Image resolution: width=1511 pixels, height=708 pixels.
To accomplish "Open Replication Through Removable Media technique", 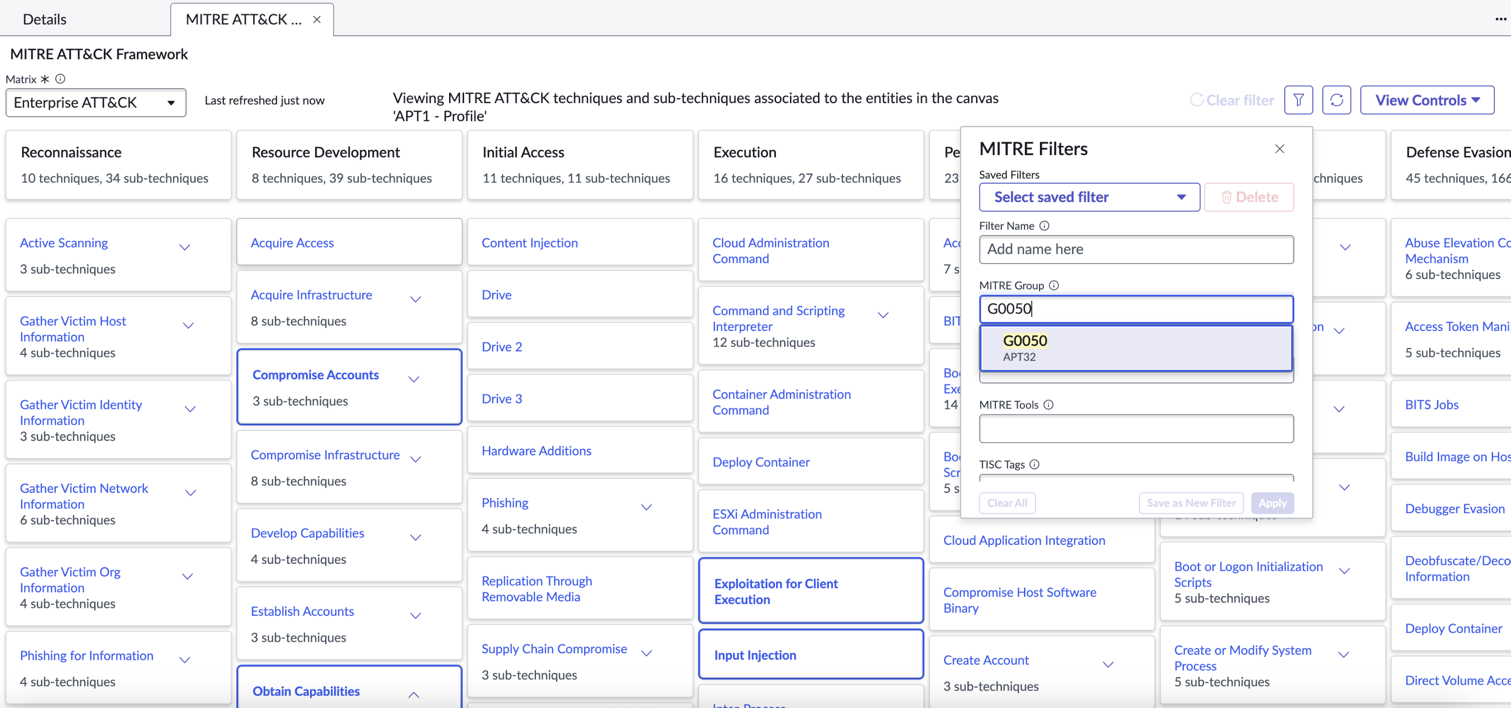I will click(537, 589).
